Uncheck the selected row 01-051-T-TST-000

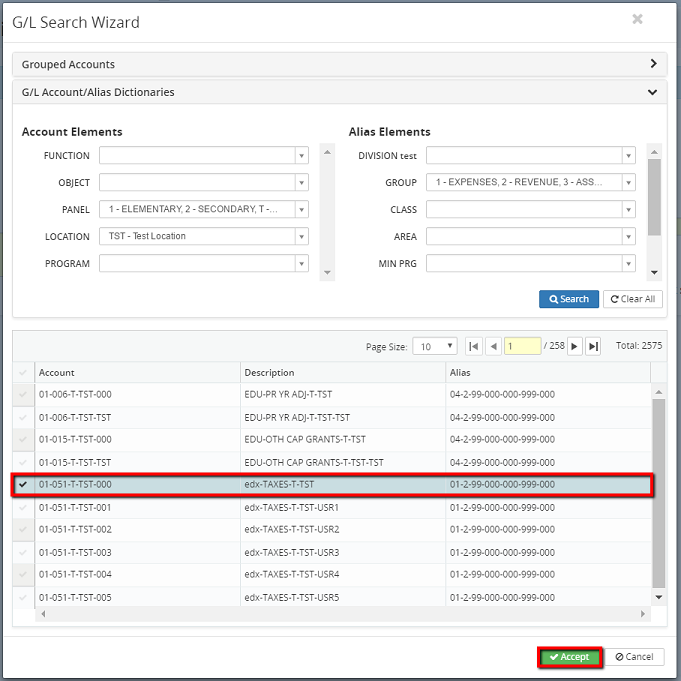click(x=23, y=485)
